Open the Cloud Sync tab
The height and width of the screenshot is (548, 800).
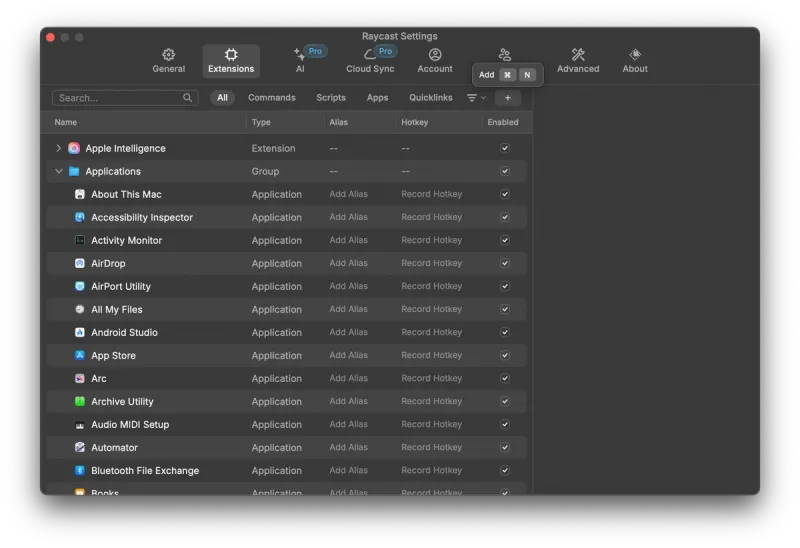click(370, 61)
